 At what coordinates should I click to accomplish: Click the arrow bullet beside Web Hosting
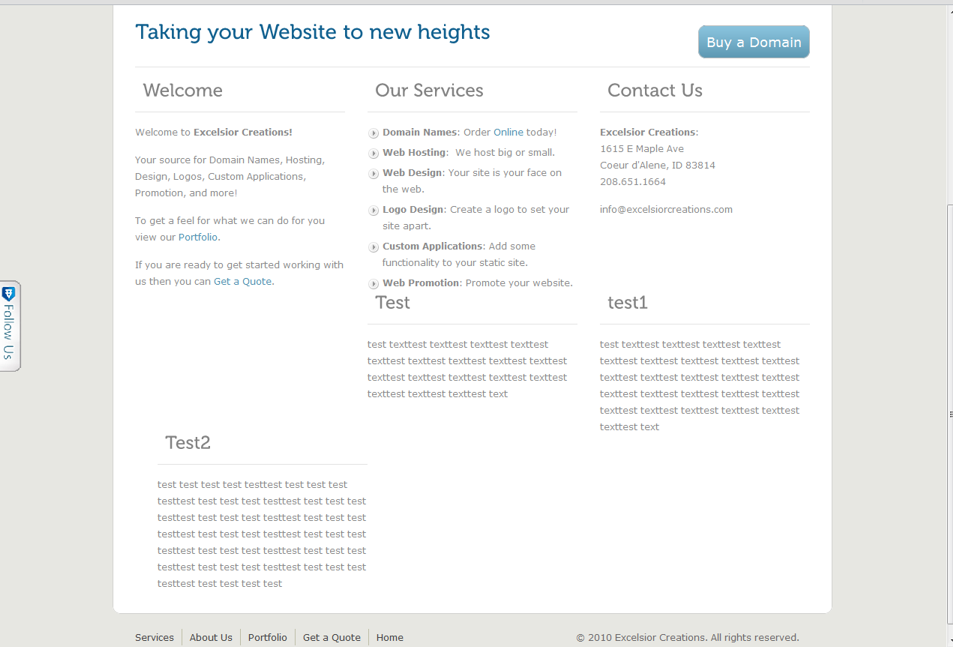click(x=374, y=154)
